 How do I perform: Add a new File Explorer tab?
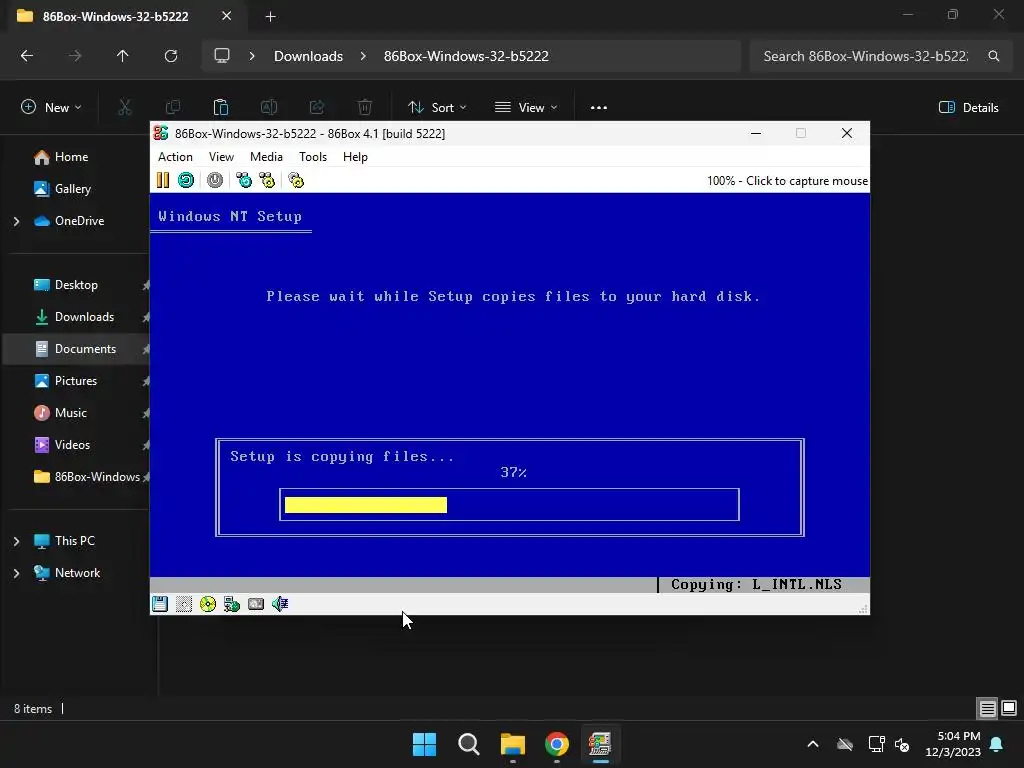tap(270, 16)
